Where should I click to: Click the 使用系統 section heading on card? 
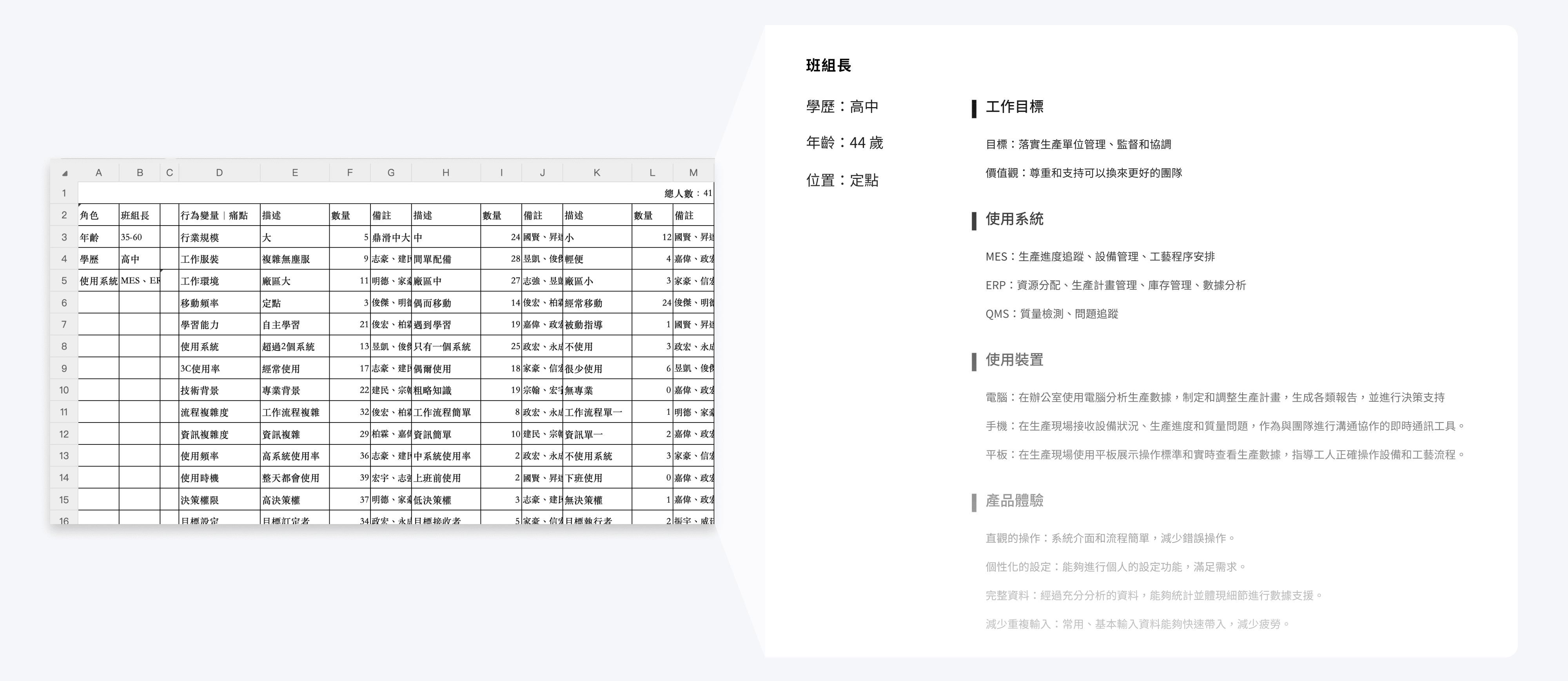(x=1014, y=219)
